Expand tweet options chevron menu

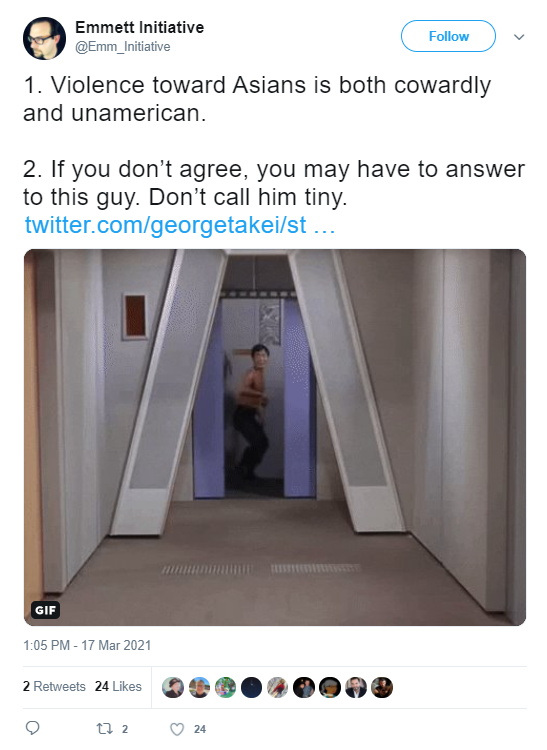tap(519, 37)
